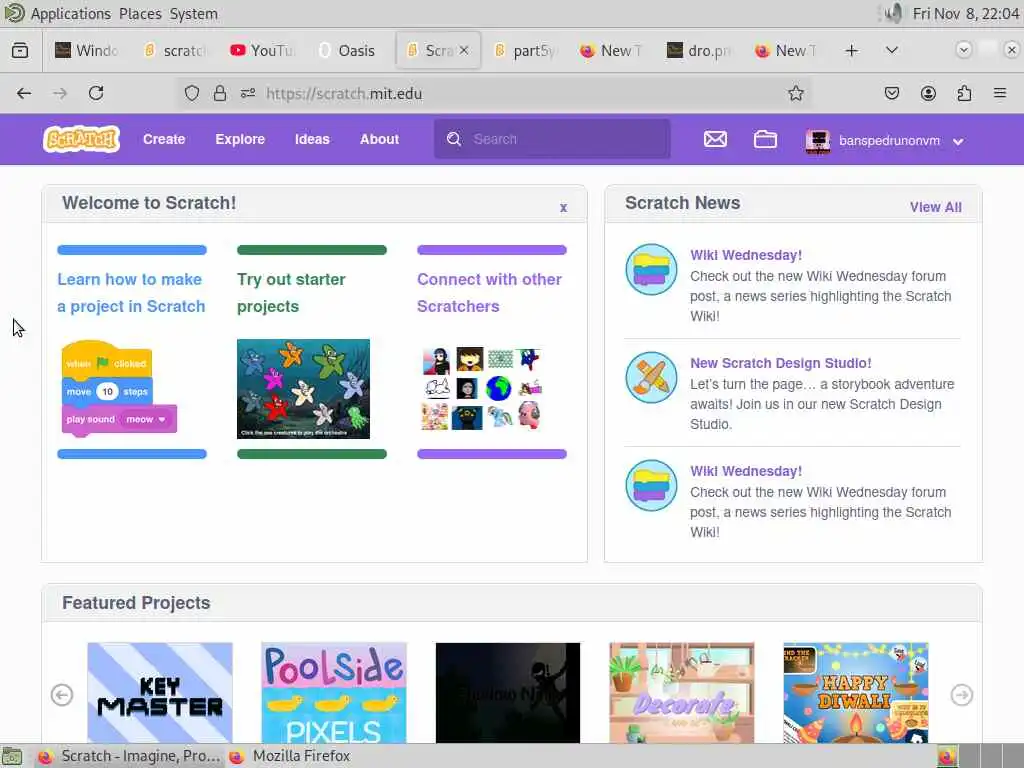Select the Scratch - Imagine, Pro... taskbar window

(x=129, y=756)
